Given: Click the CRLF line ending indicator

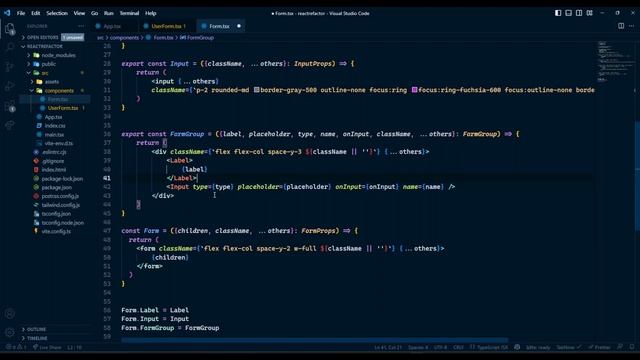Looking at the screenshot, I should (x=458, y=347).
